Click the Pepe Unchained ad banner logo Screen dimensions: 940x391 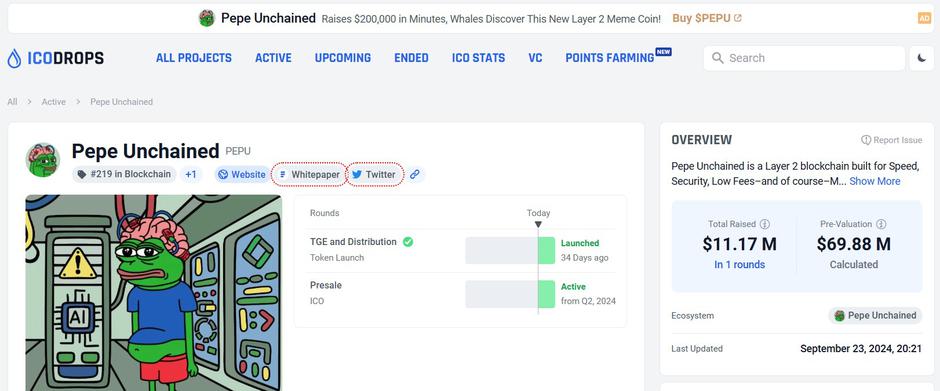click(x=207, y=18)
